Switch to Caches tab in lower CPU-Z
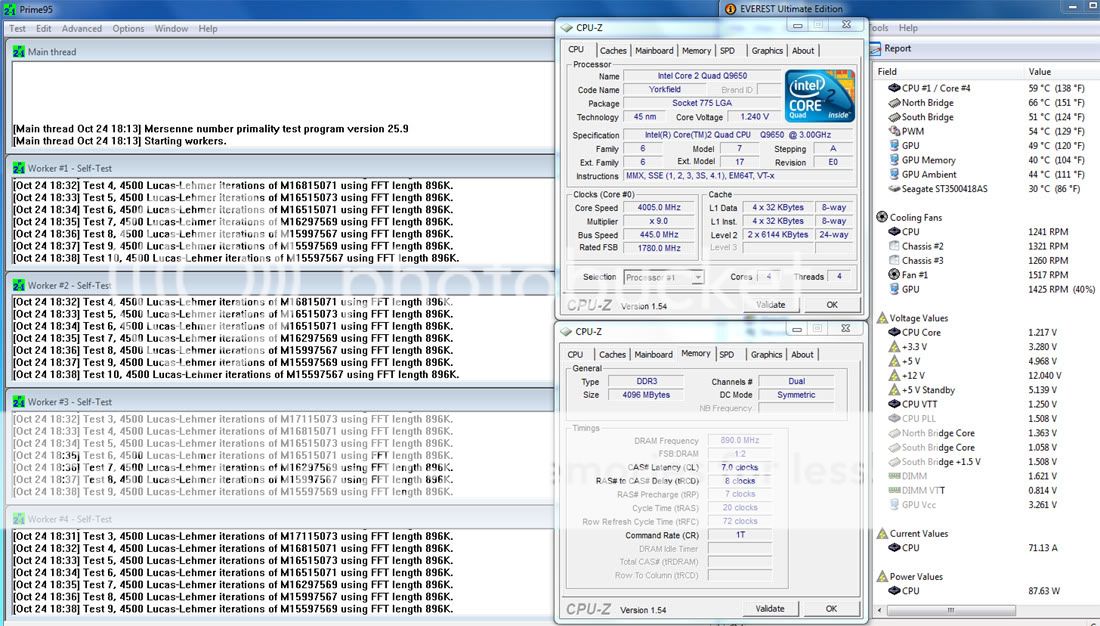This screenshot has height=626, width=1100. click(612, 354)
